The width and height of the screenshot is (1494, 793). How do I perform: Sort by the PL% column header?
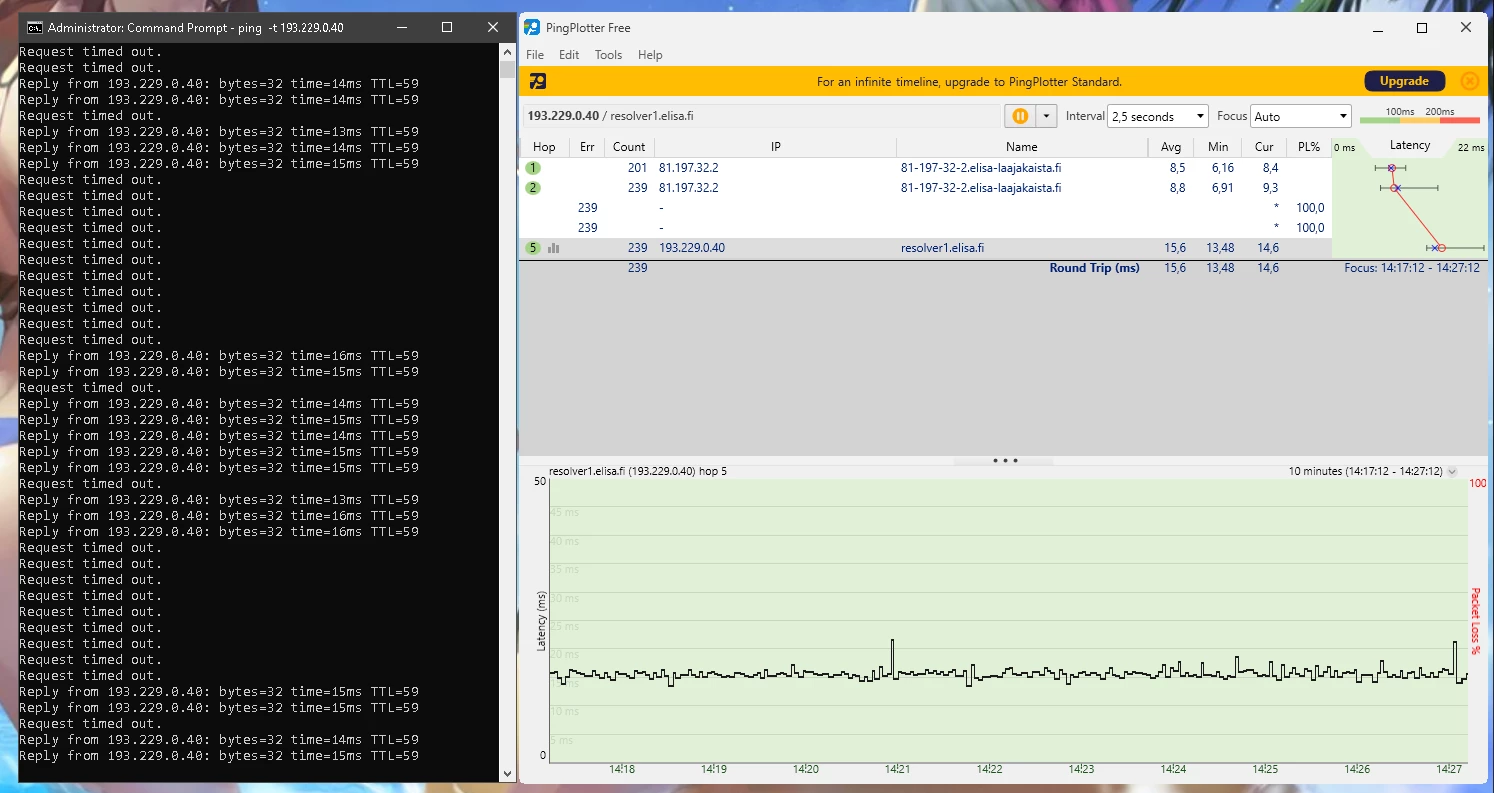1308,147
